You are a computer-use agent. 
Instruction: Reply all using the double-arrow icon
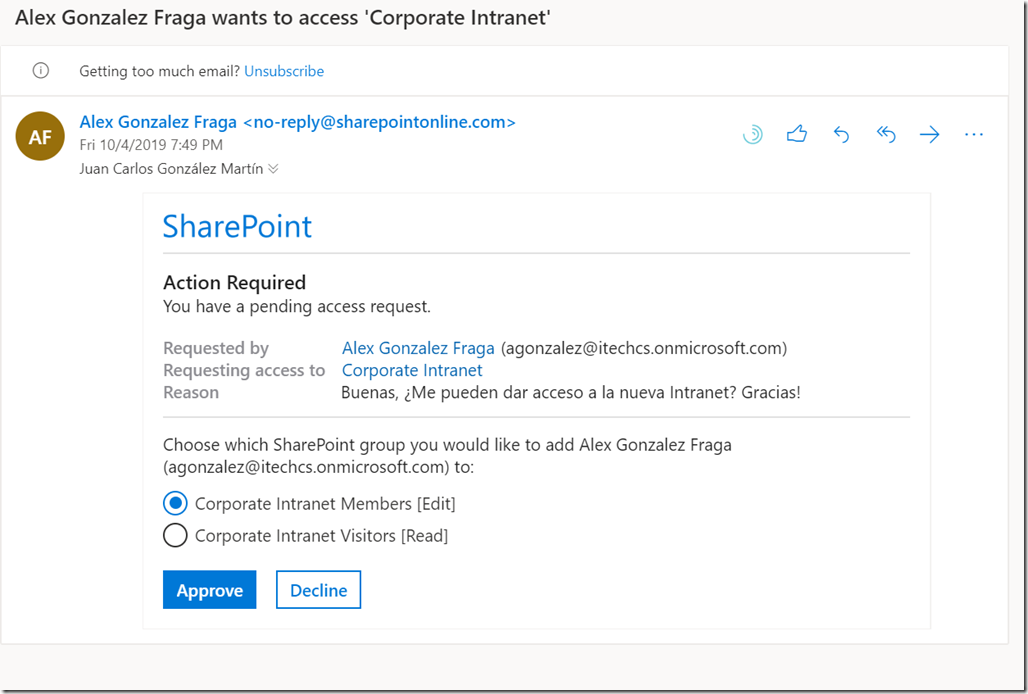tap(886, 133)
